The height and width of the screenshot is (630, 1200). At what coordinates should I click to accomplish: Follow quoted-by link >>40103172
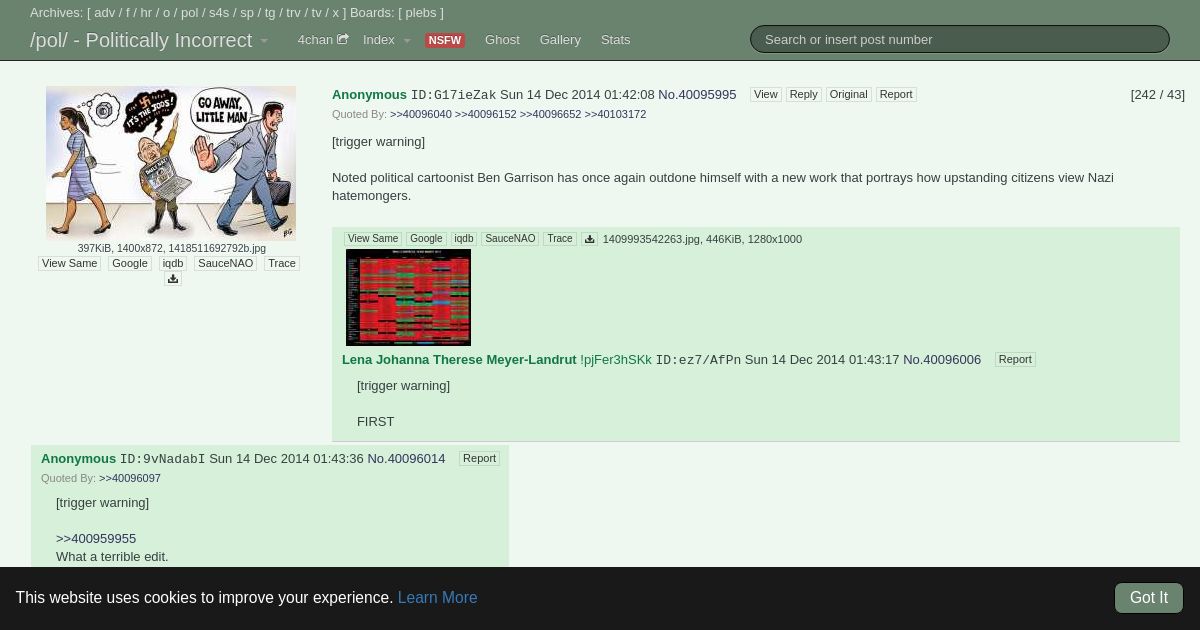[615, 114]
